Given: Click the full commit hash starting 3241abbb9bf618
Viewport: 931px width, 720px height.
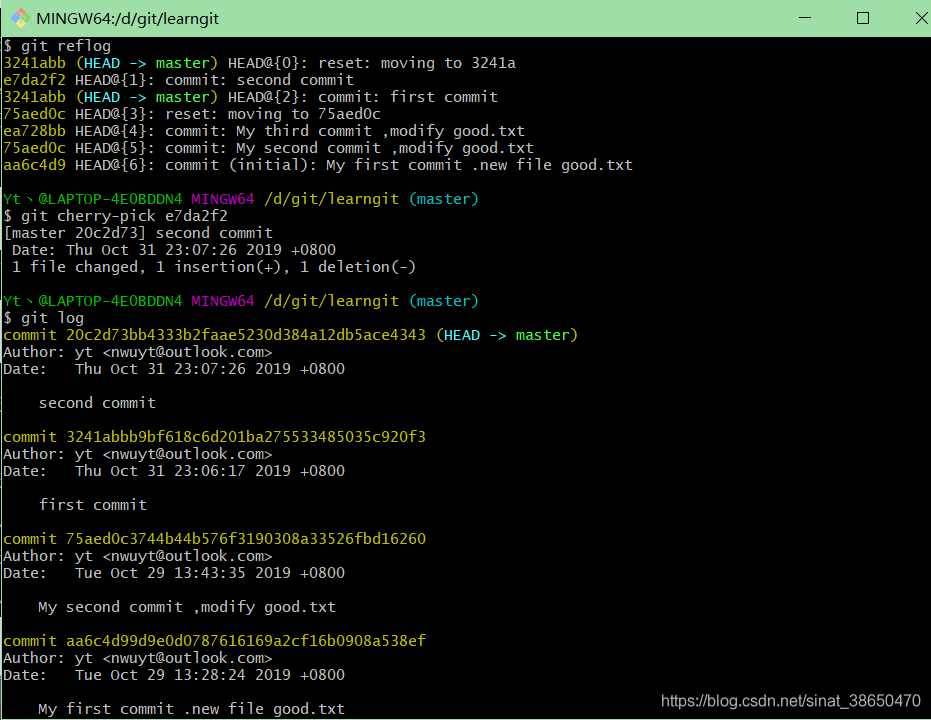Looking at the screenshot, I should click(246, 437).
